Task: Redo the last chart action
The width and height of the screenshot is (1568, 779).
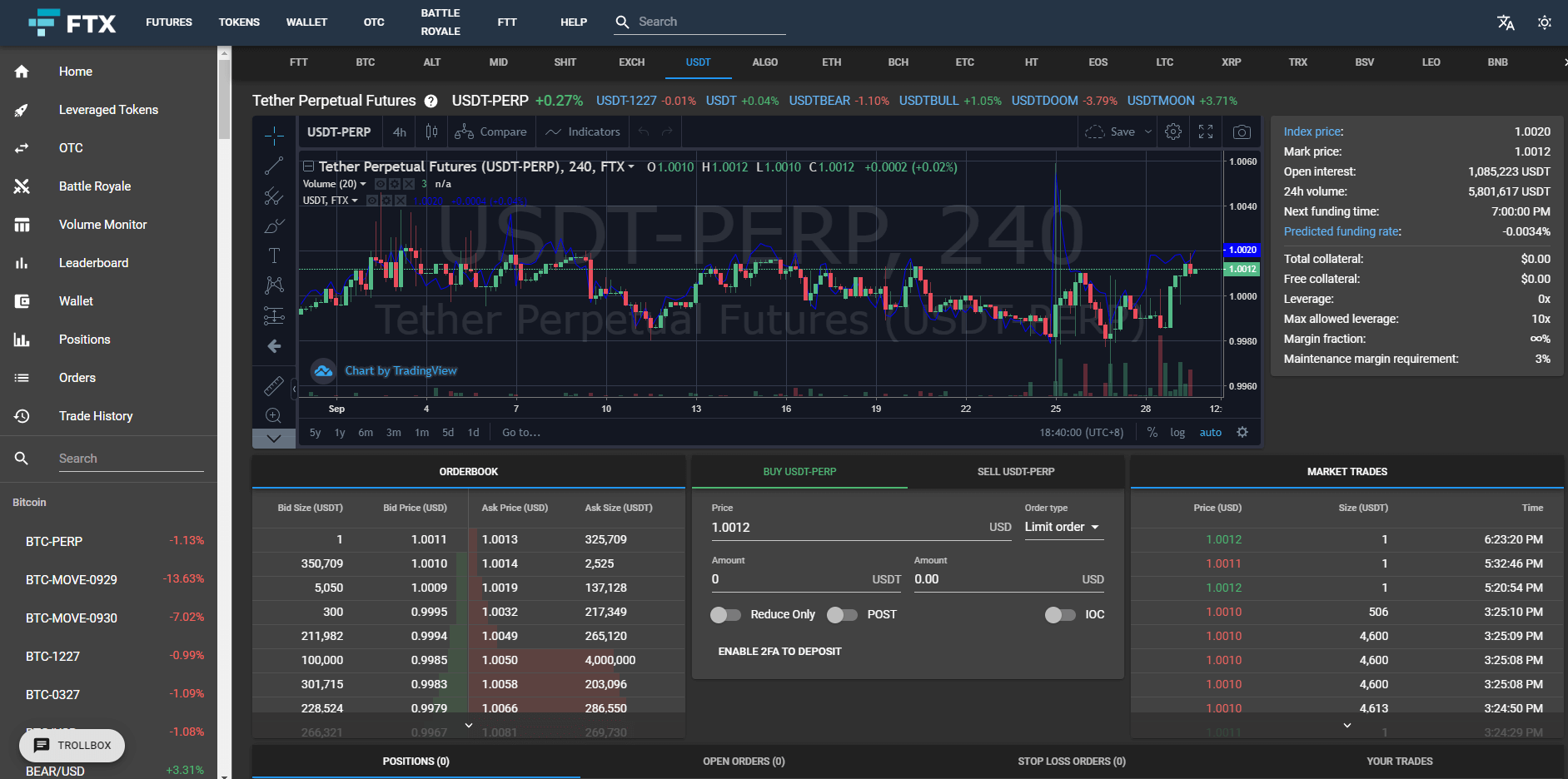Action: click(667, 131)
